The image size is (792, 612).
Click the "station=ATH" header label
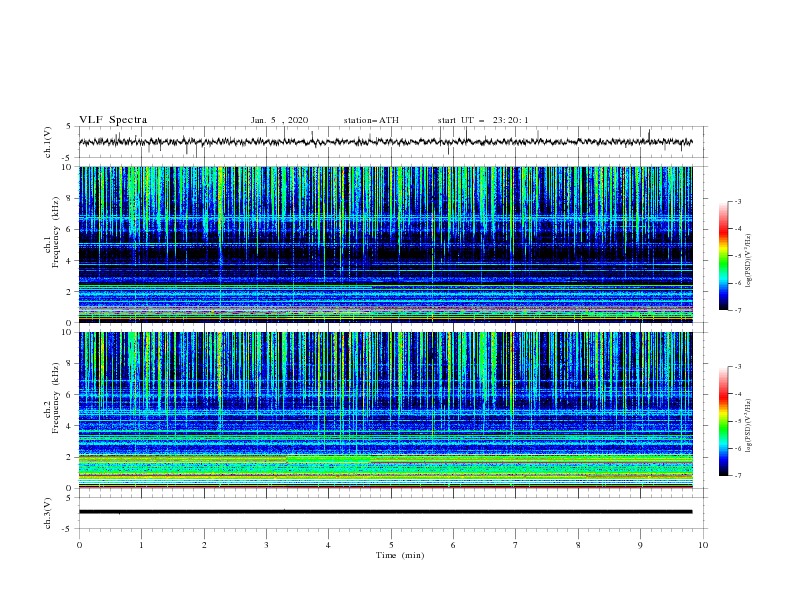point(371,120)
